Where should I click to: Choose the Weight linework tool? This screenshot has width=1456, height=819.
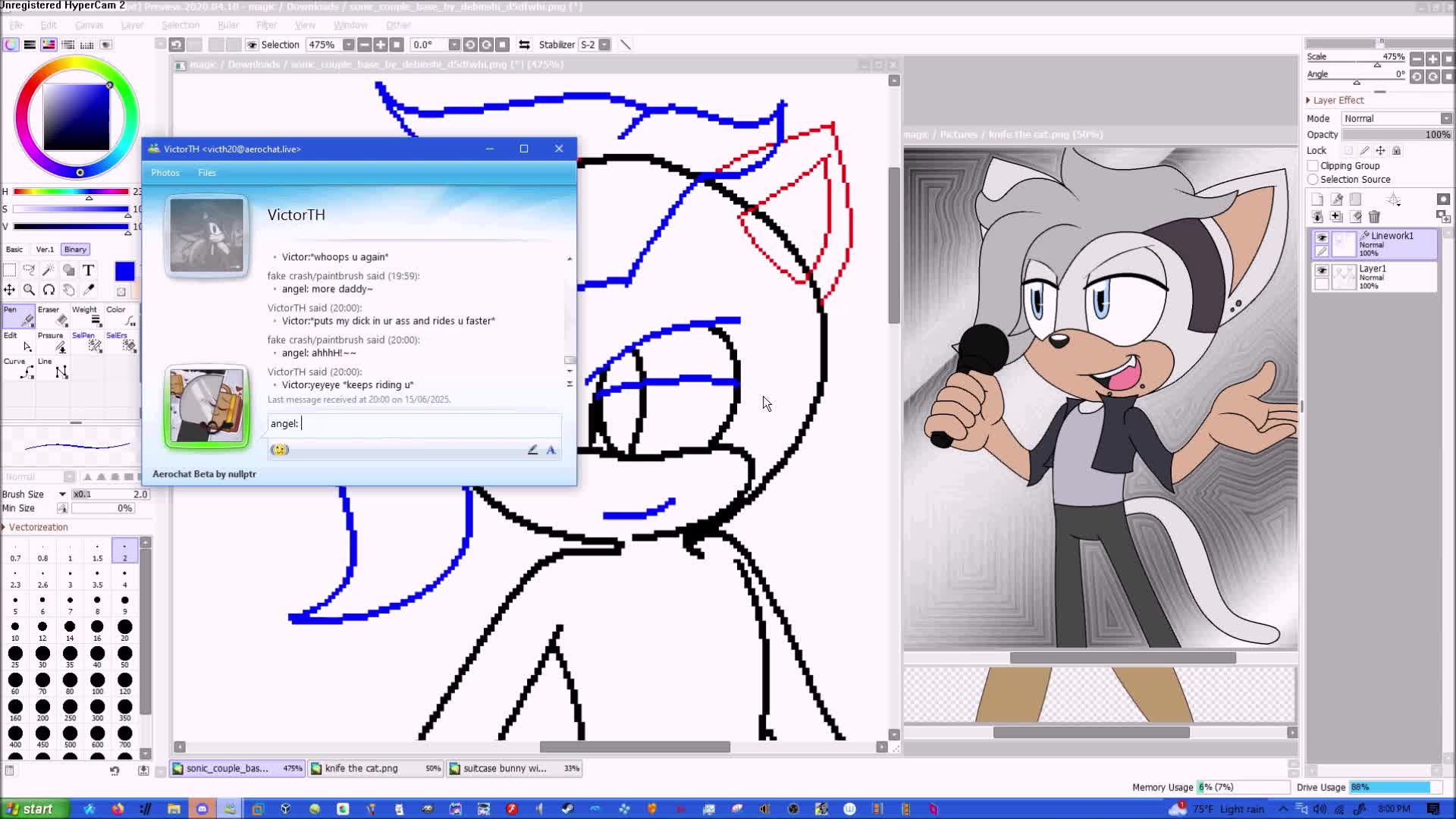click(x=86, y=315)
